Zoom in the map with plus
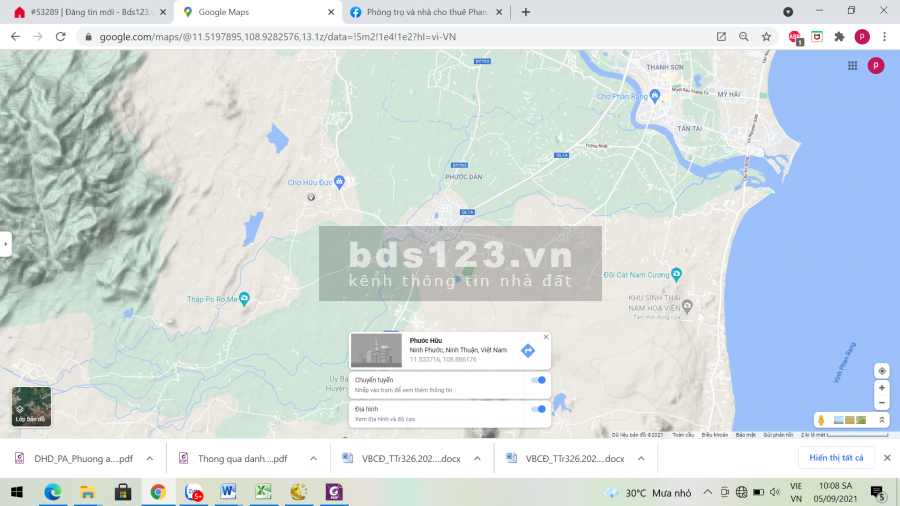 (x=882, y=388)
